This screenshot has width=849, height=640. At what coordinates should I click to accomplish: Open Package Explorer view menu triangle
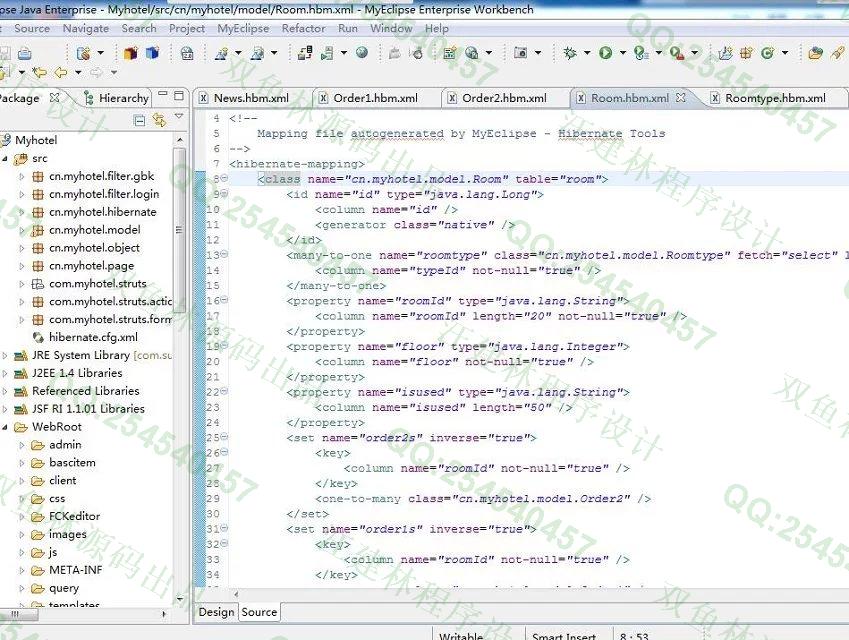click(x=179, y=116)
